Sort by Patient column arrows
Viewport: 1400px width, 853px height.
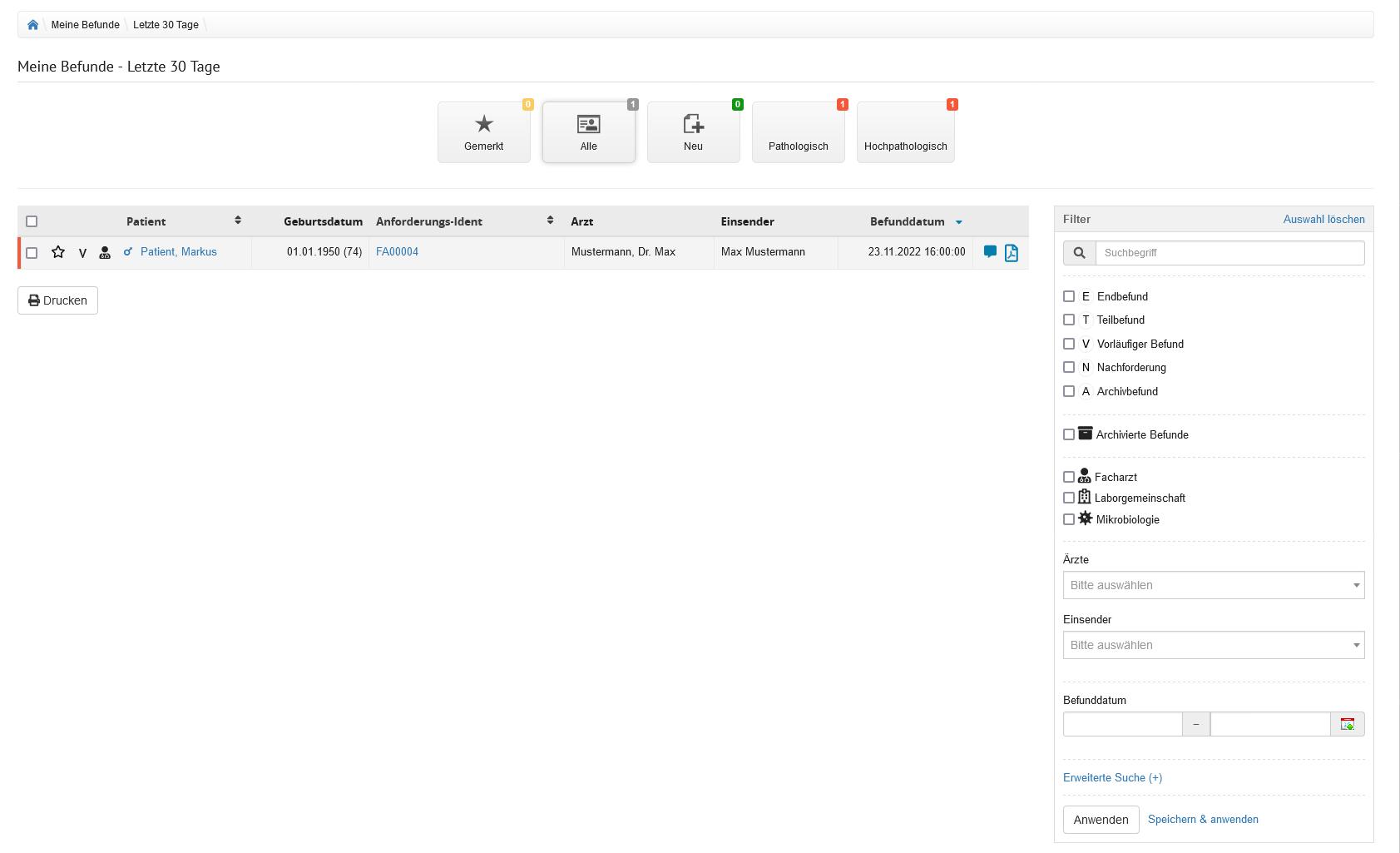pyautogui.click(x=238, y=221)
